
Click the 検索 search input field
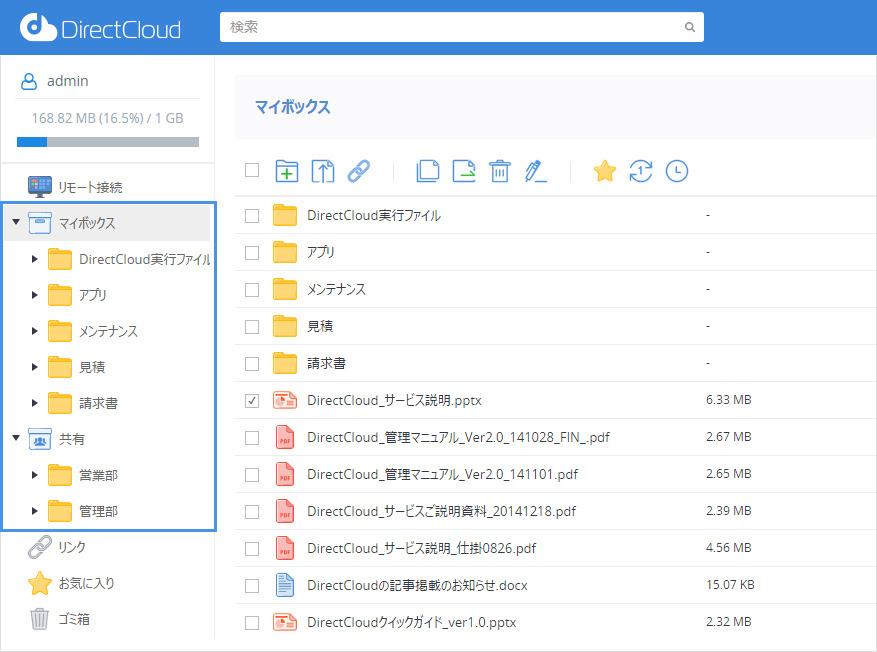pyautogui.click(x=461, y=27)
